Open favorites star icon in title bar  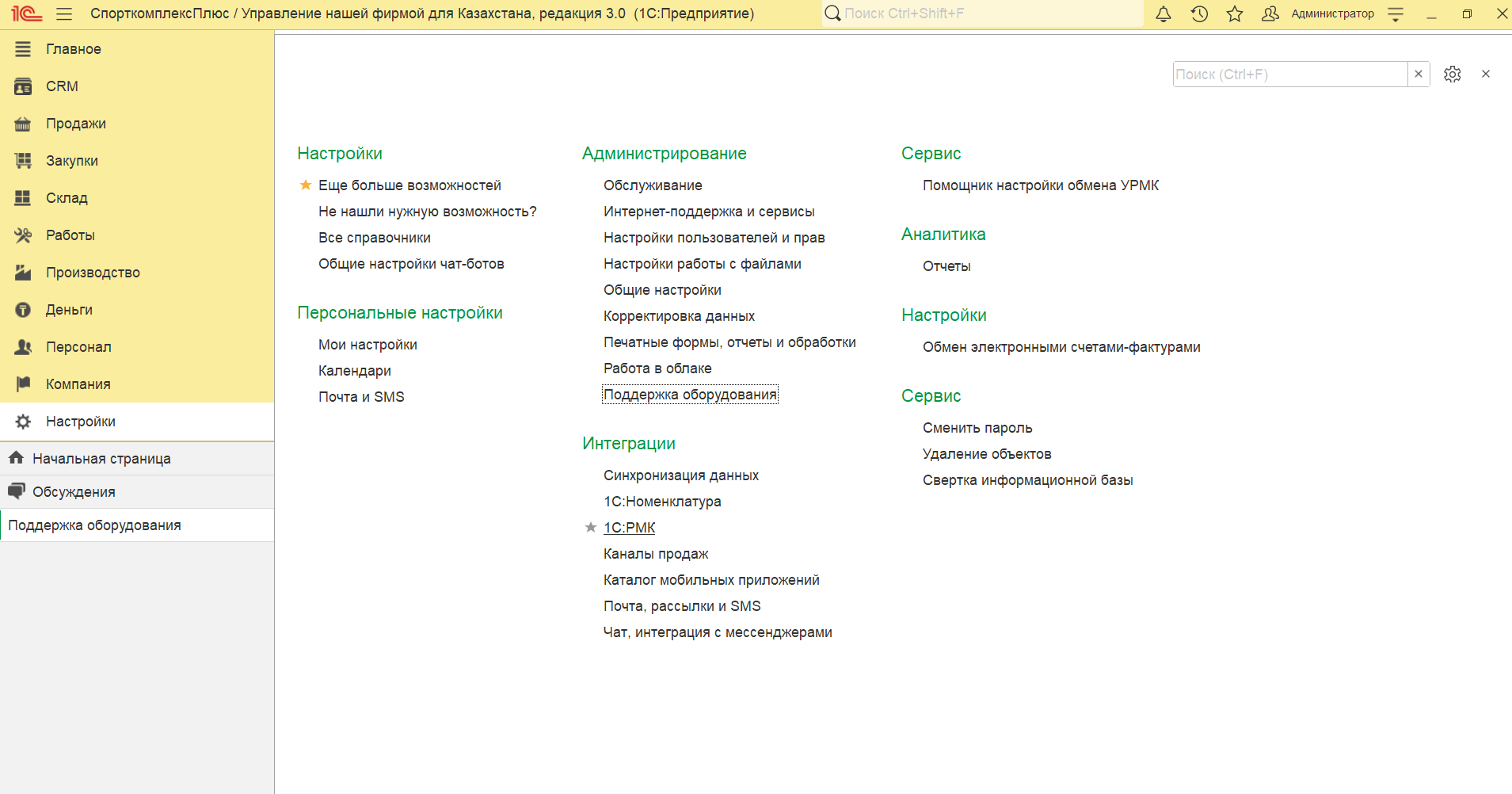click(1234, 13)
